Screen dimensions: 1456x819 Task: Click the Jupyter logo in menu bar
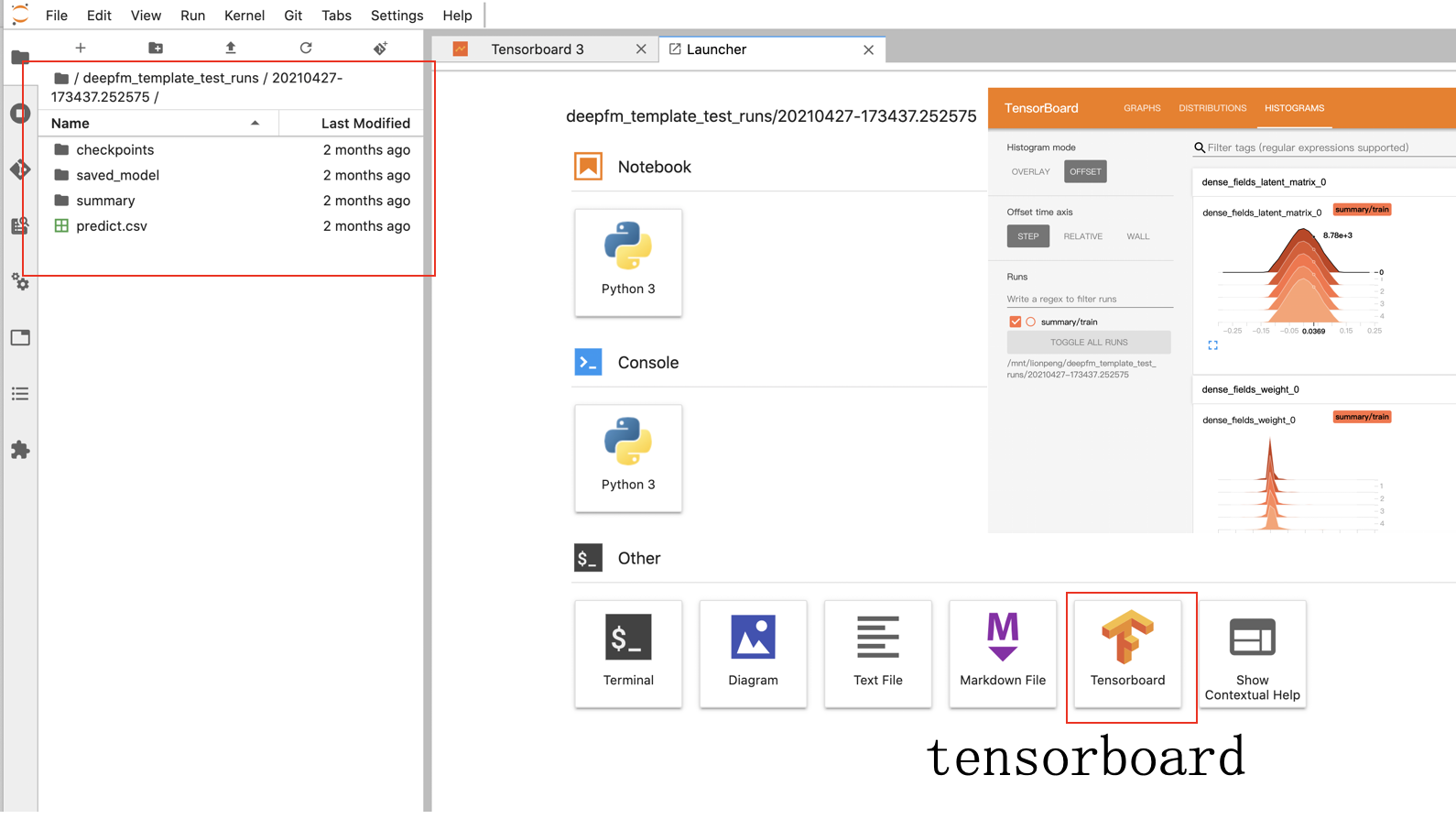coord(20,15)
